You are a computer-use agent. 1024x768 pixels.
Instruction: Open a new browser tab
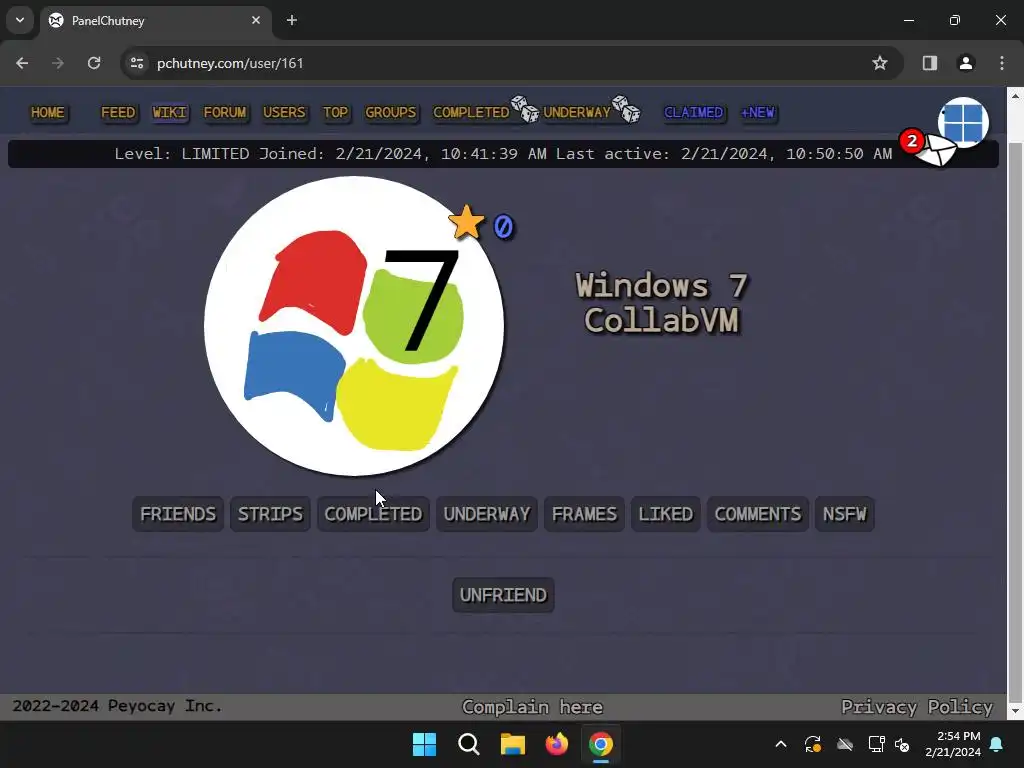(292, 20)
